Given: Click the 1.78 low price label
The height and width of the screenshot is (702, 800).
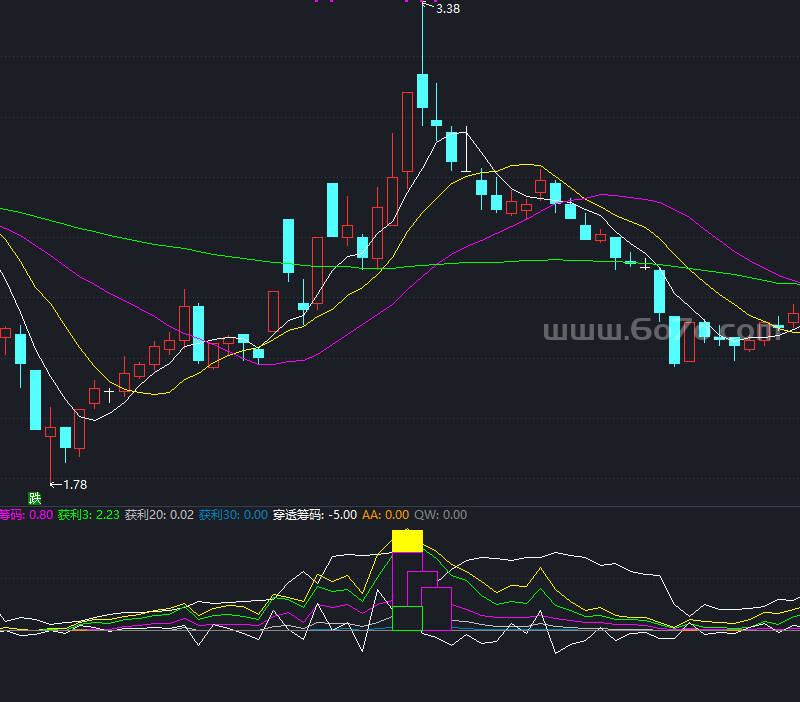Looking at the screenshot, I should click(x=75, y=485).
